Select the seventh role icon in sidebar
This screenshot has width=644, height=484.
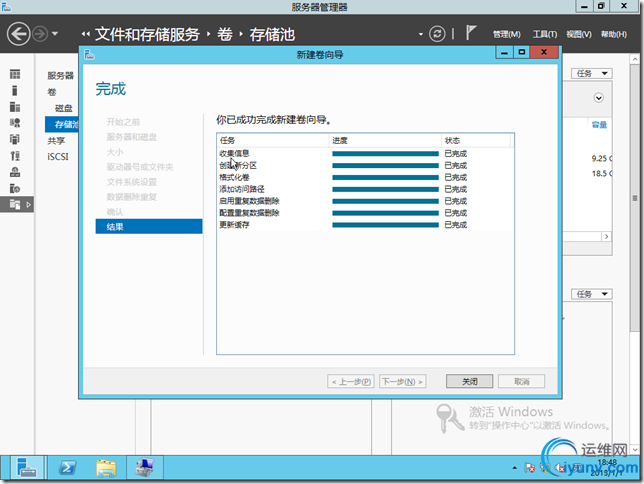(15, 172)
